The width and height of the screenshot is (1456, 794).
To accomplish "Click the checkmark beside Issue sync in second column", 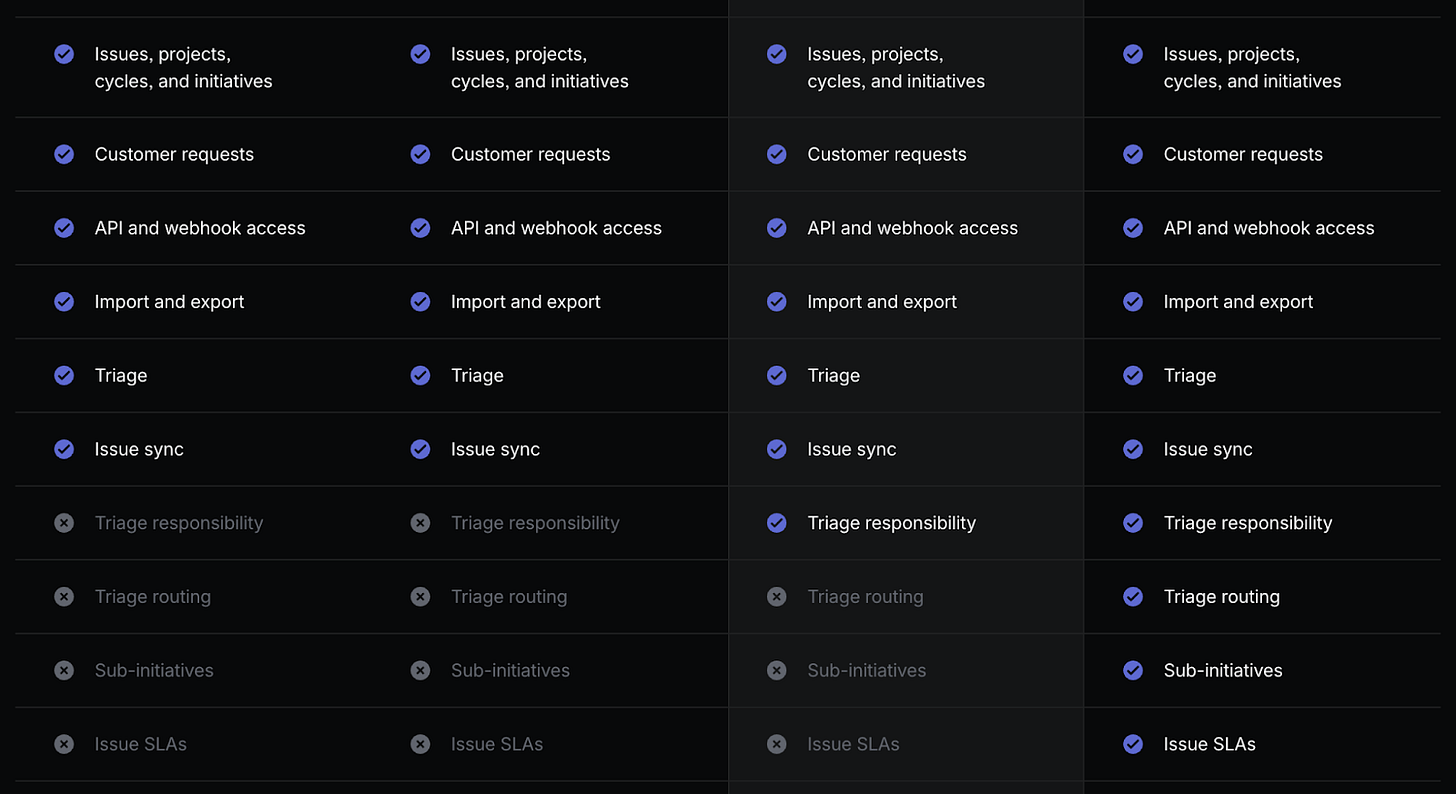I will point(421,450).
